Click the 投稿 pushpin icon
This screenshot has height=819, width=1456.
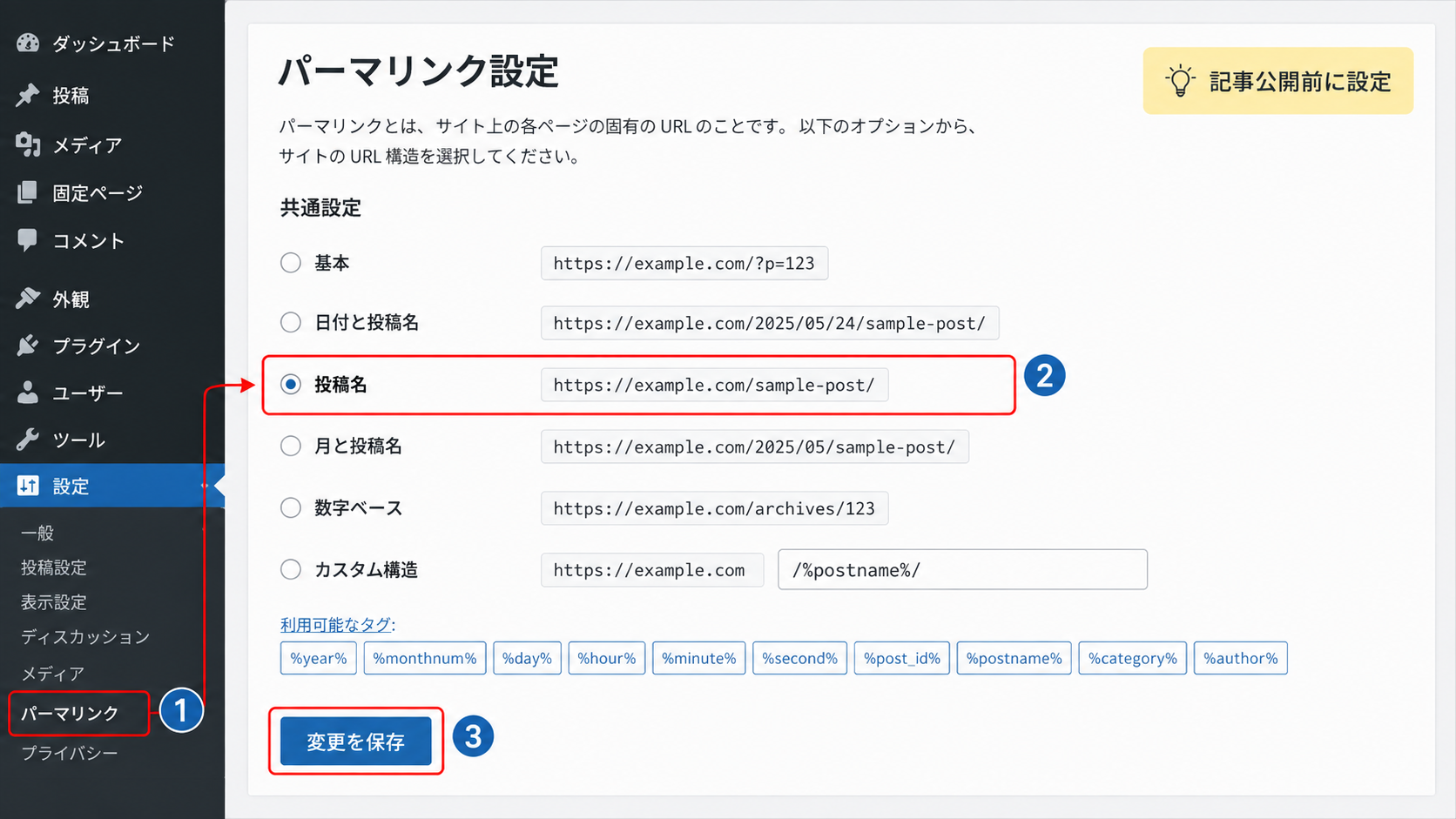tap(28, 95)
